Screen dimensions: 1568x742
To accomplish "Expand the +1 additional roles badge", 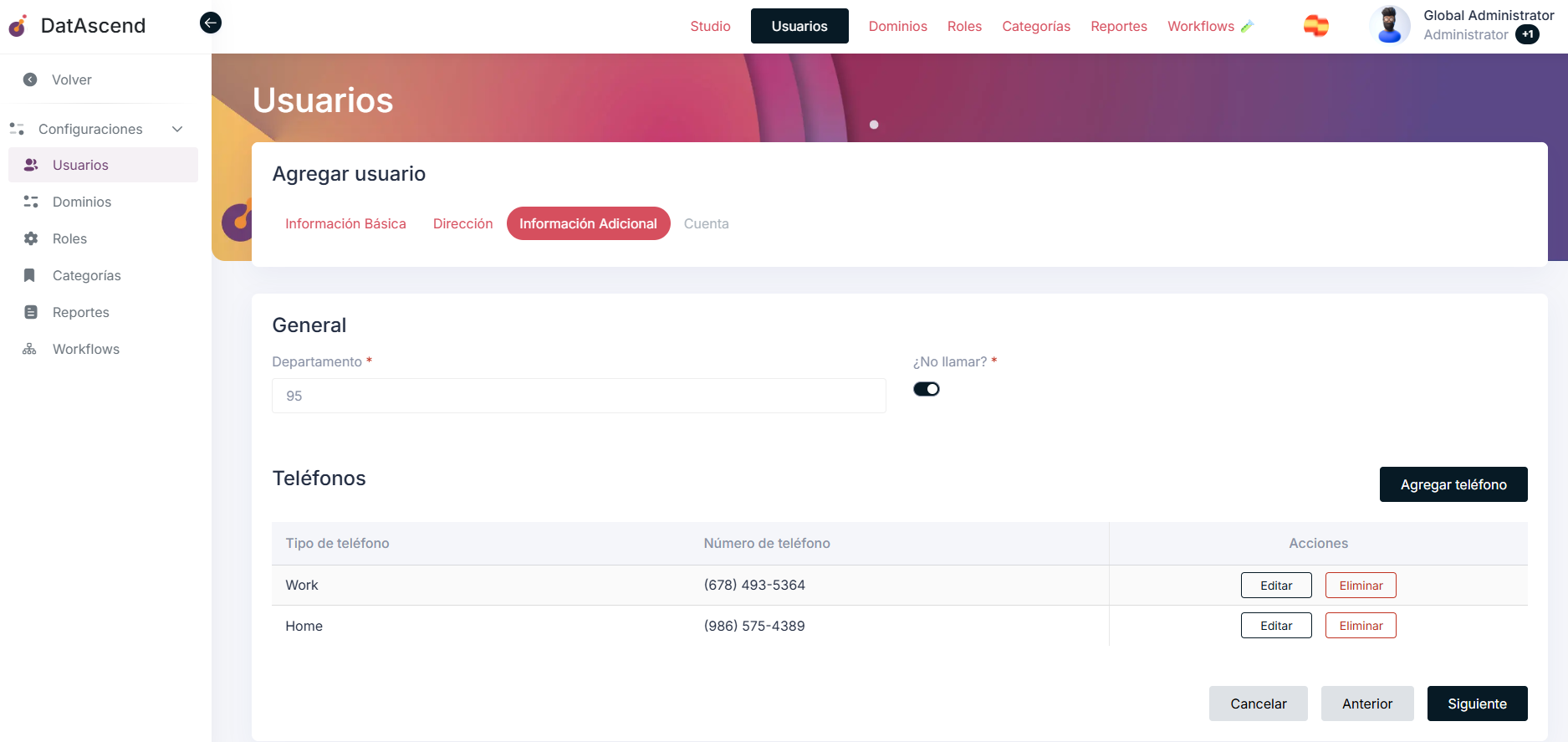I will (x=1527, y=34).
